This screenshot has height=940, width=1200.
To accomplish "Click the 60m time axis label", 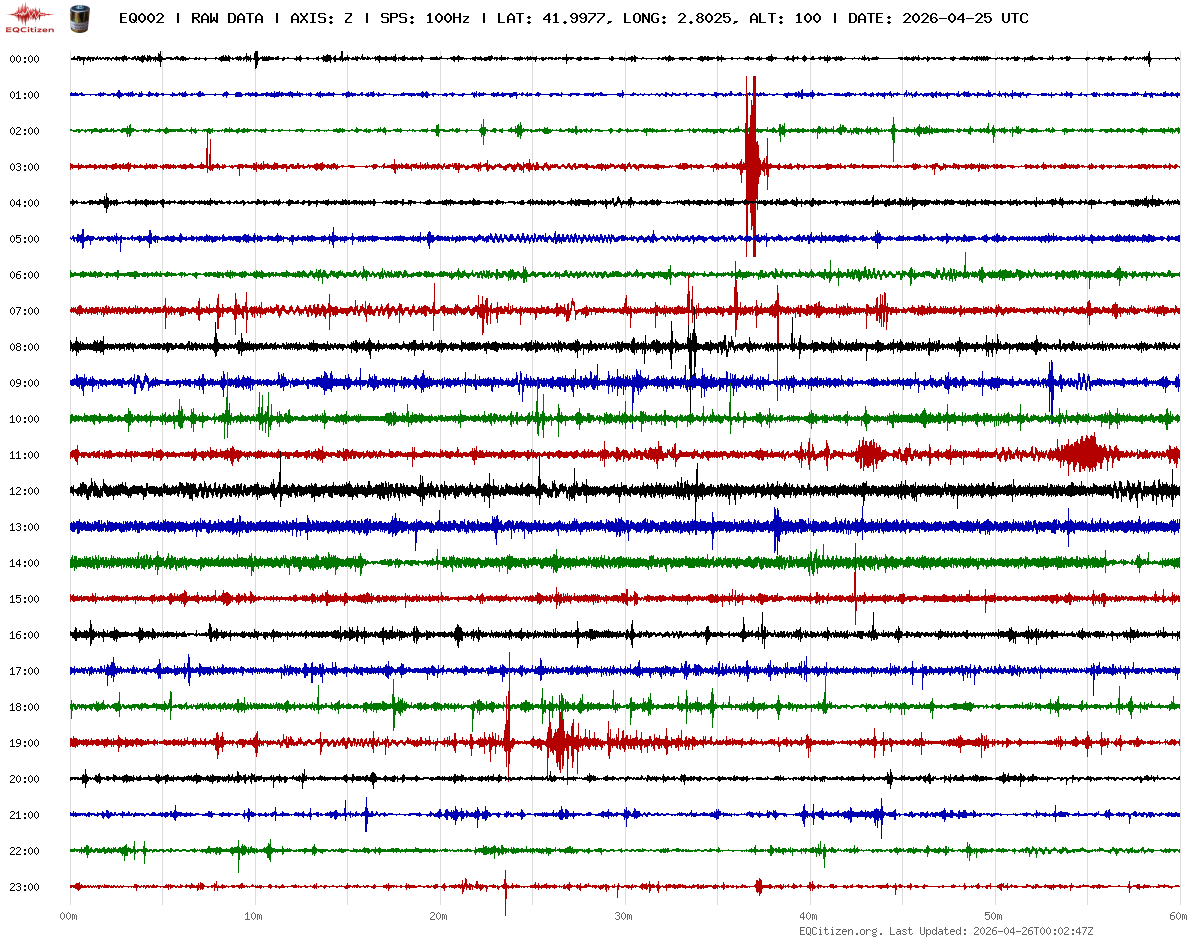I will (1178, 916).
